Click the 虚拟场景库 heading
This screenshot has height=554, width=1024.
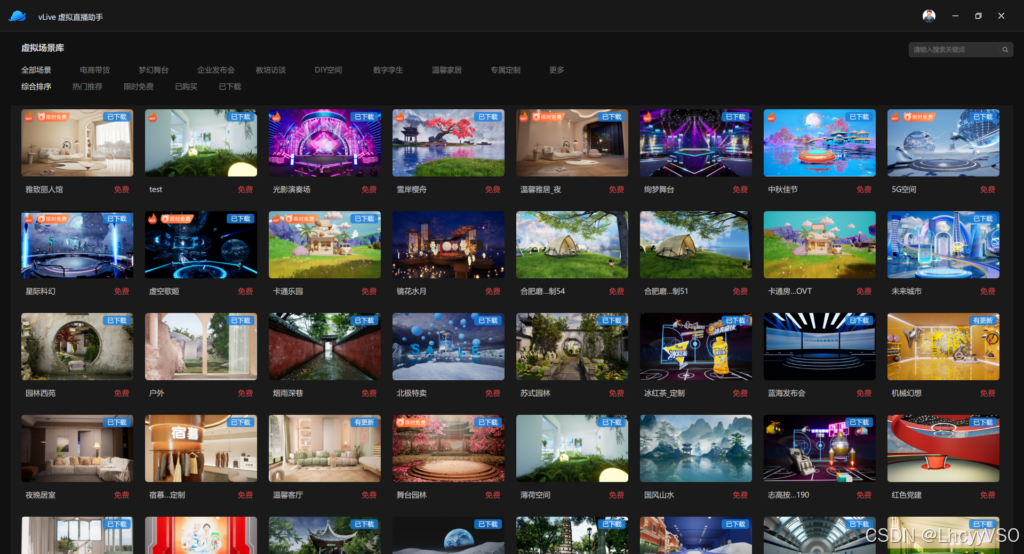click(x=42, y=48)
